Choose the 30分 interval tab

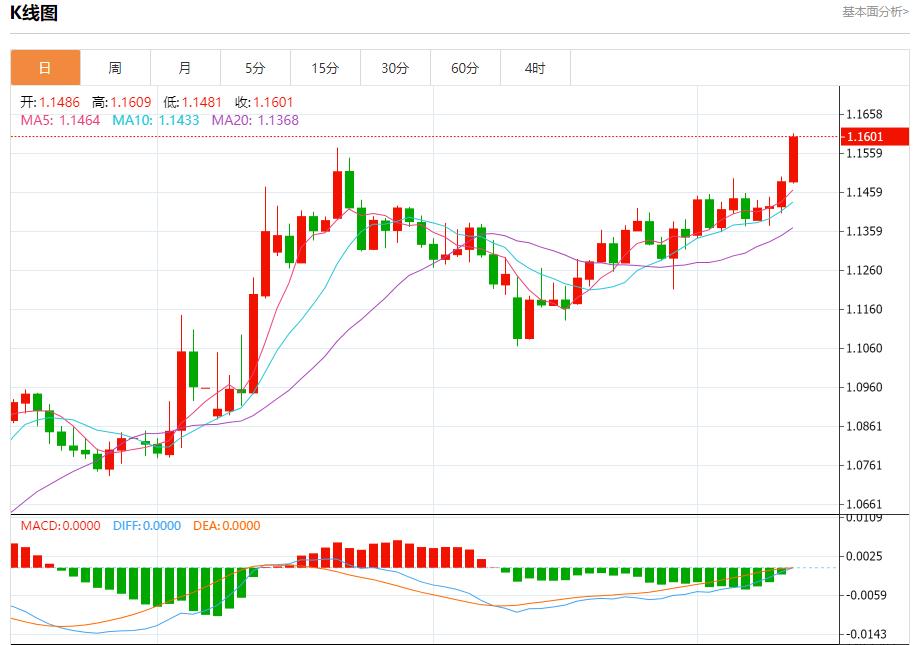395,68
